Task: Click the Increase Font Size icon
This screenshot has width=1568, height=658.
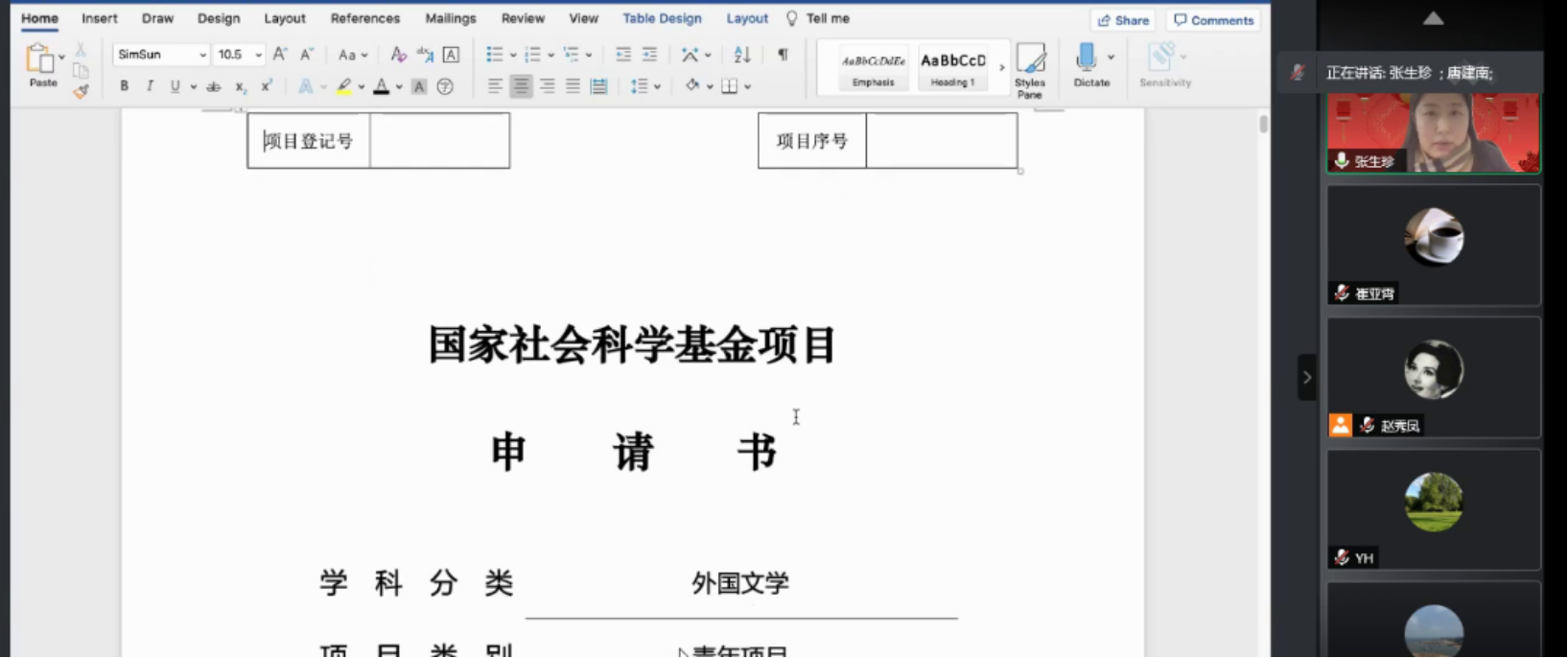Action: [279, 55]
